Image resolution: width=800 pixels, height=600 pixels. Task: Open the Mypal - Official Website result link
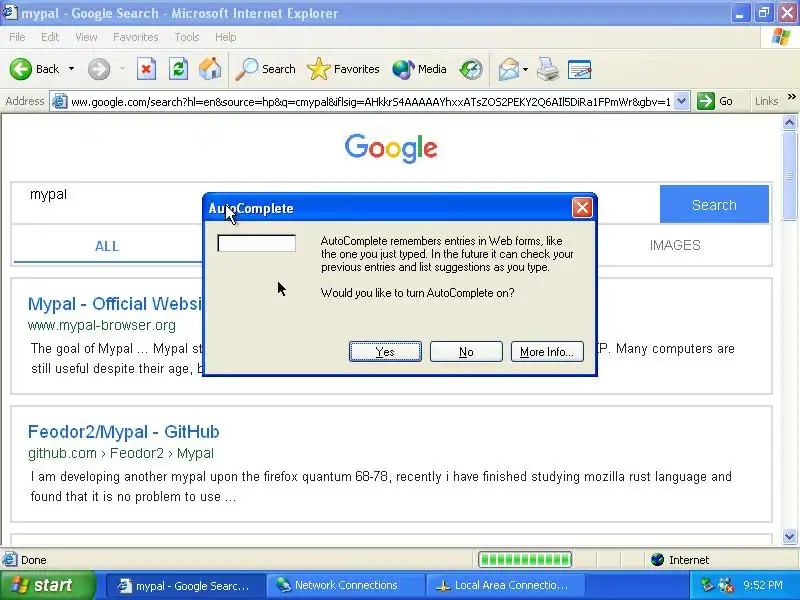[115, 304]
